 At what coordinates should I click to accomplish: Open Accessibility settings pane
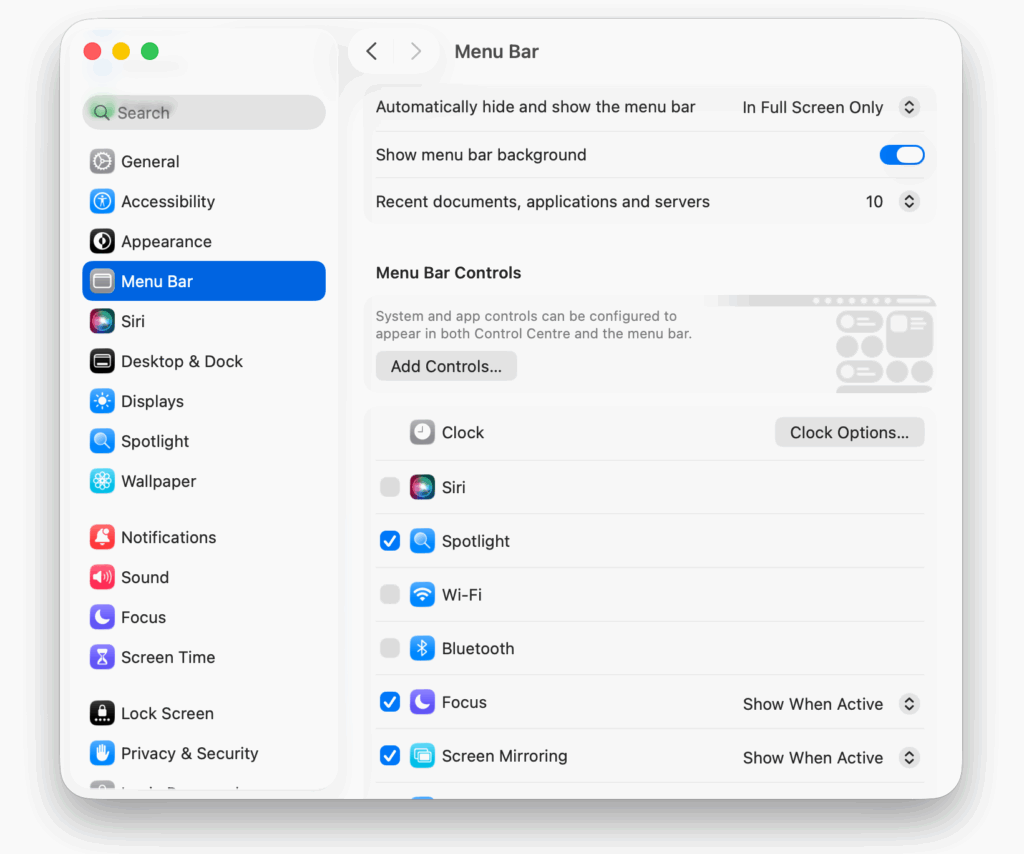(x=204, y=201)
